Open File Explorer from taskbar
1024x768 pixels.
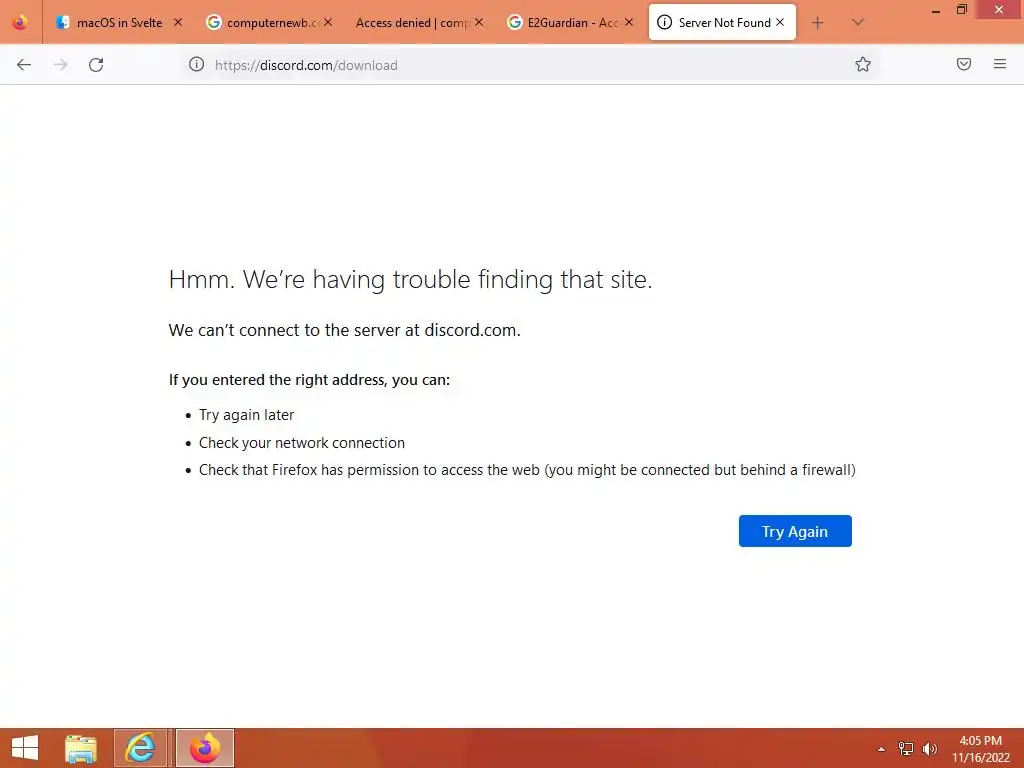81,748
